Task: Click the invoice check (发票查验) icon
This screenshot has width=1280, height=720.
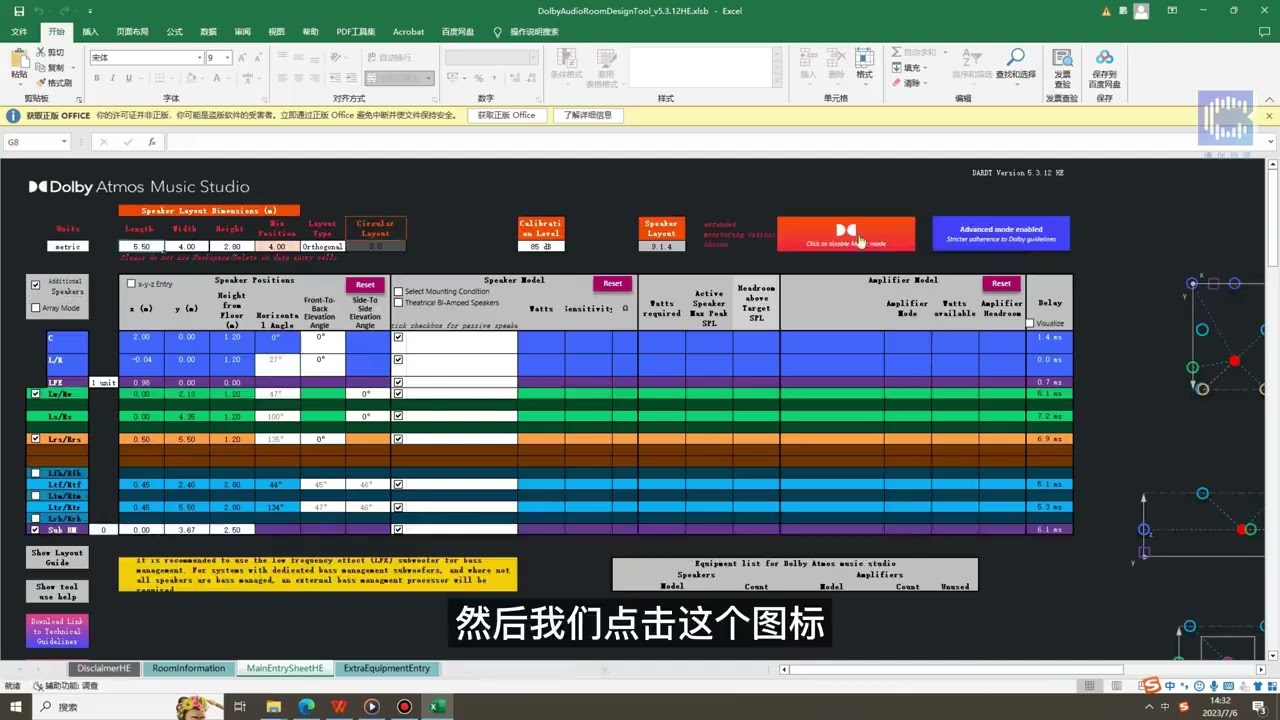Action: (1062, 58)
